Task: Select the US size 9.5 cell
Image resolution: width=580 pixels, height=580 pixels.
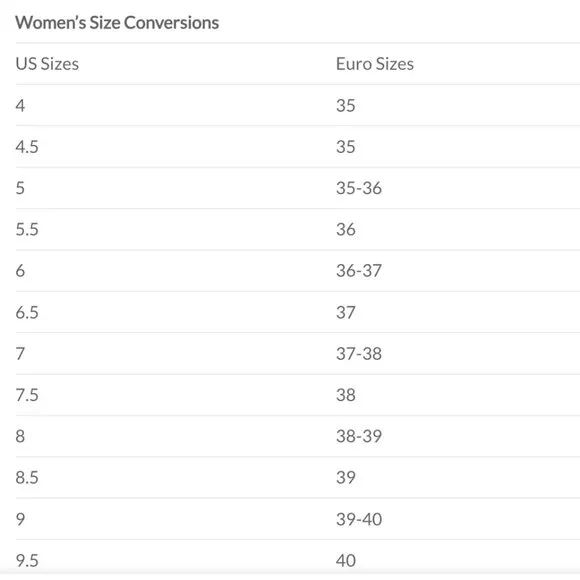Action: [27, 561]
